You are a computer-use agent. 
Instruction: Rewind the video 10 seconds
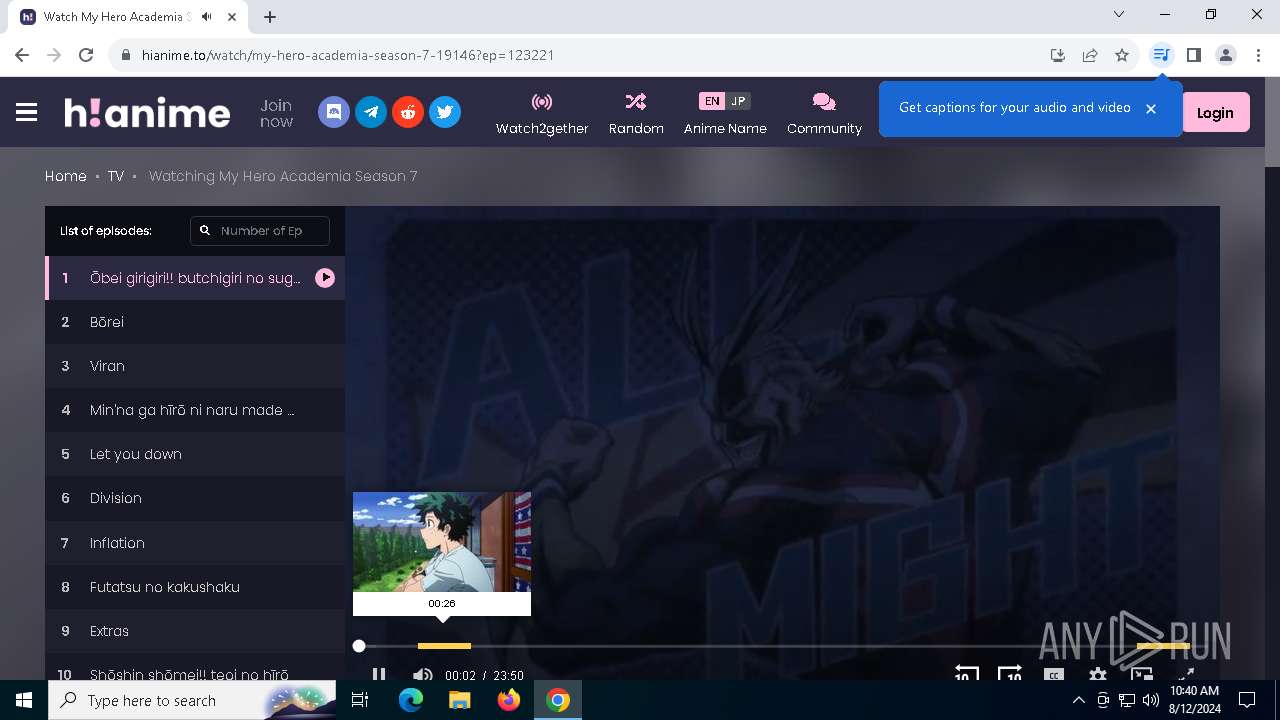coord(966,674)
